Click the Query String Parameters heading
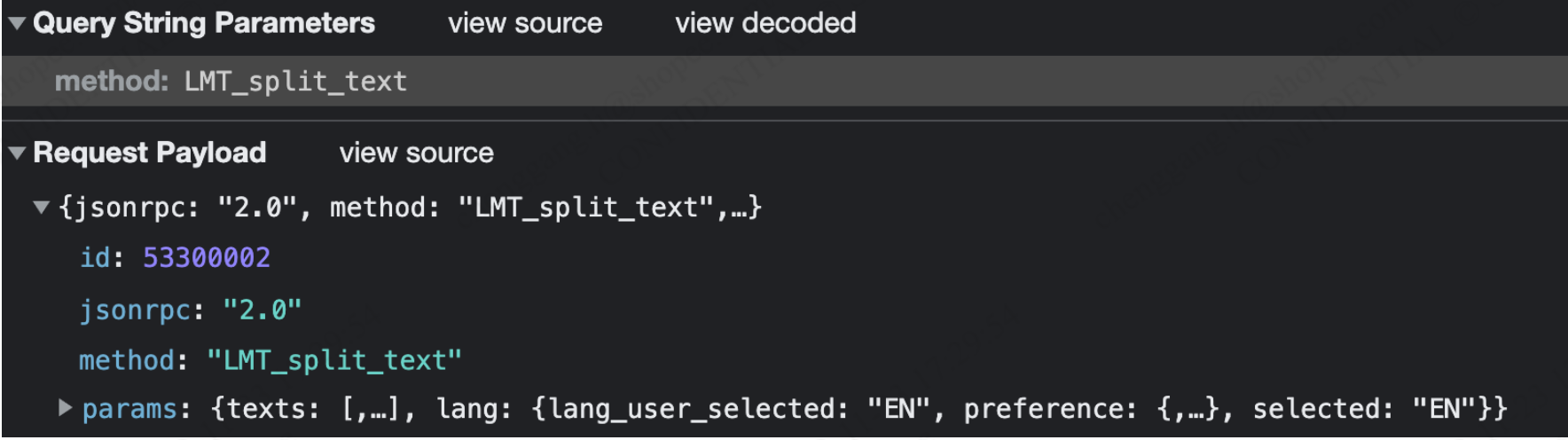Screen dimensions: 1568x440 click(203, 23)
